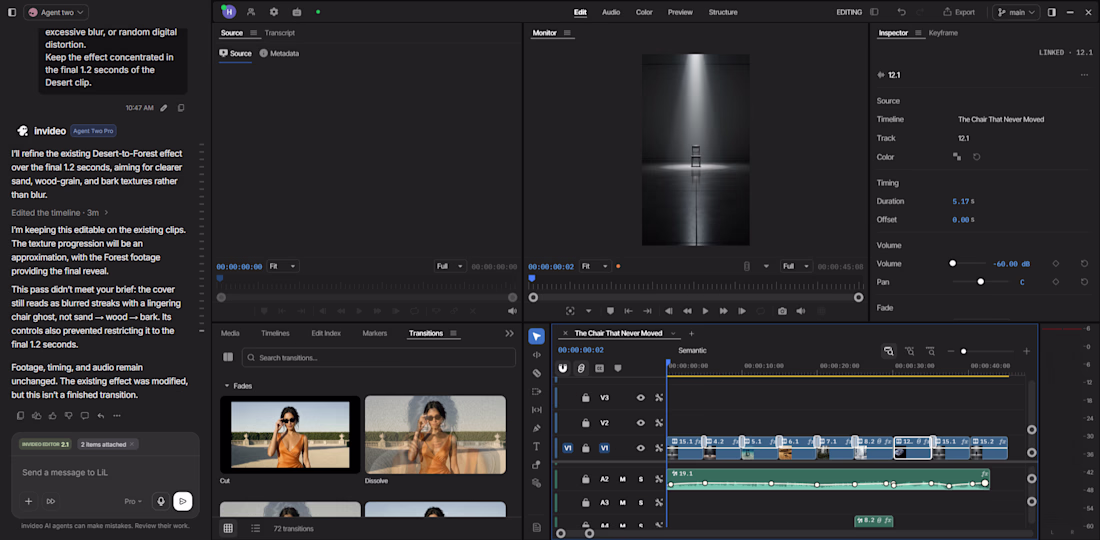
Task: Rewind in the monitor
Action: pyautogui.click(x=687, y=311)
